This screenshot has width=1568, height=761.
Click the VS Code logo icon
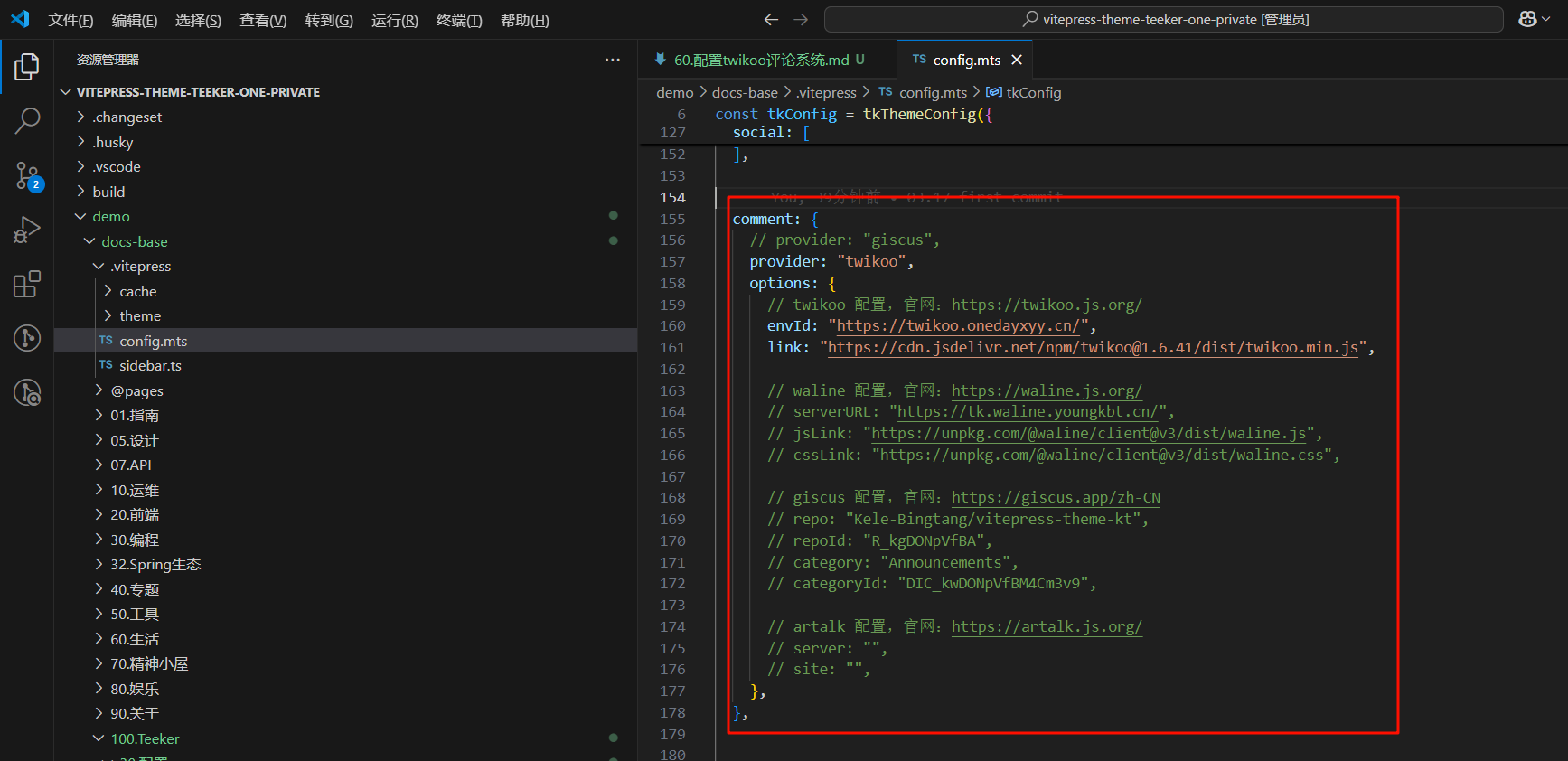point(20,19)
